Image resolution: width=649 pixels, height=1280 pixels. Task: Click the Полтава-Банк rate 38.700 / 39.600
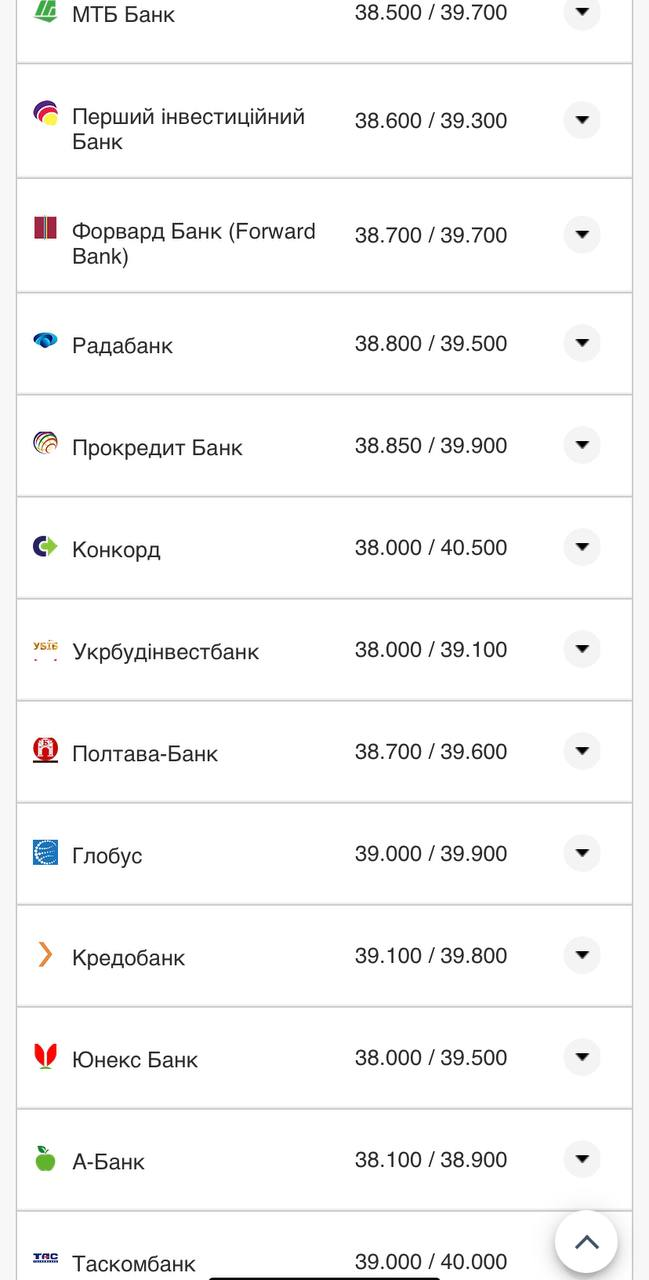[430, 752]
